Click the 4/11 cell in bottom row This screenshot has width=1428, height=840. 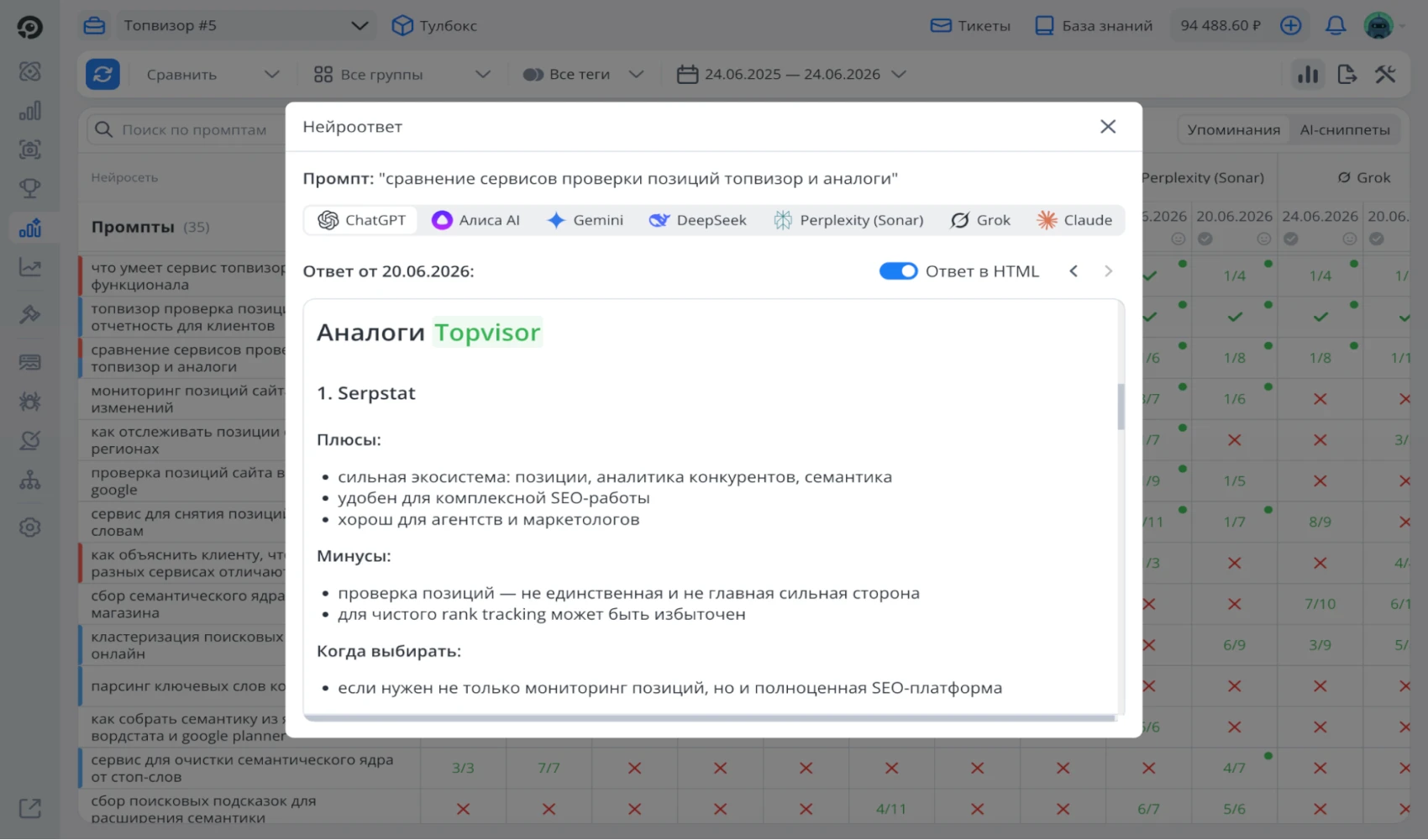pos(891,809)
